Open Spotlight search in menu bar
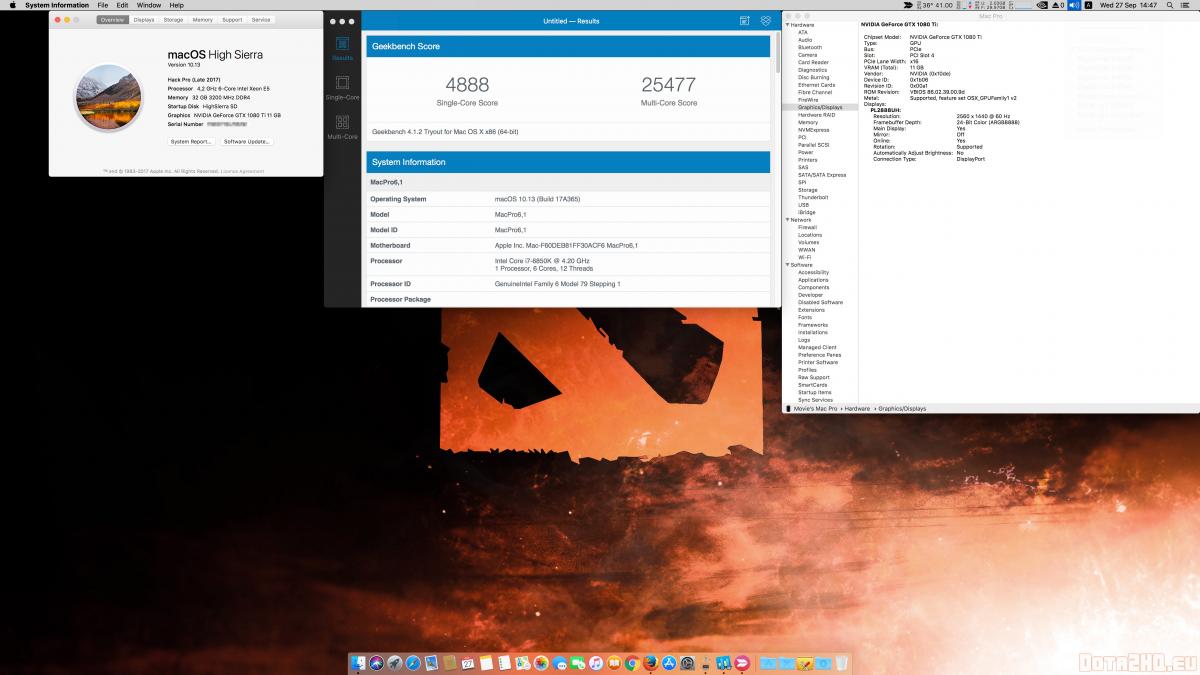Viewport: 1200px width, 675px height. (1169, 5)
